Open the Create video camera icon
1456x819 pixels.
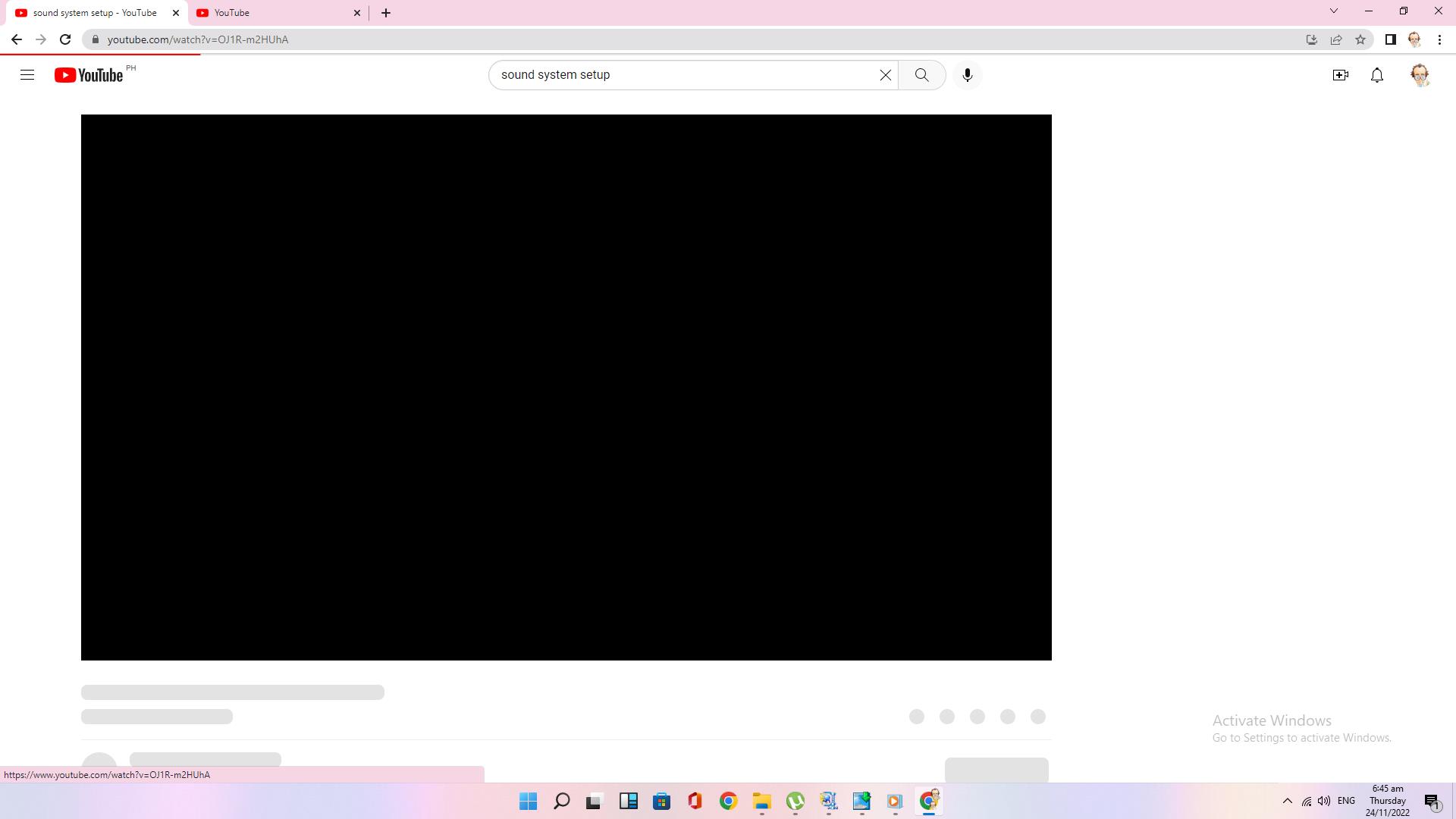click(x=1340, y=75)
